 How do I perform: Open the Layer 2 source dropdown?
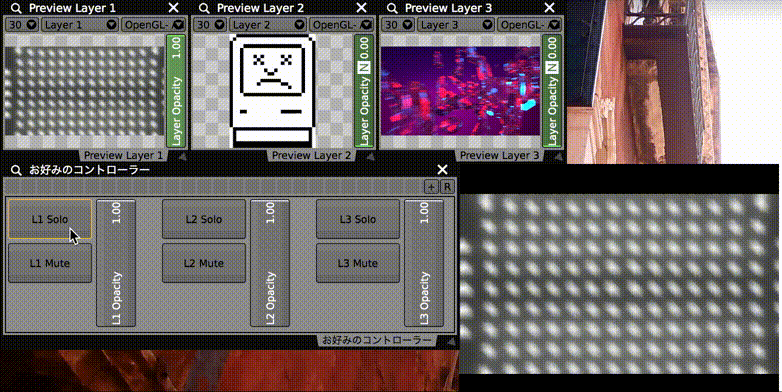click(267, 25)
